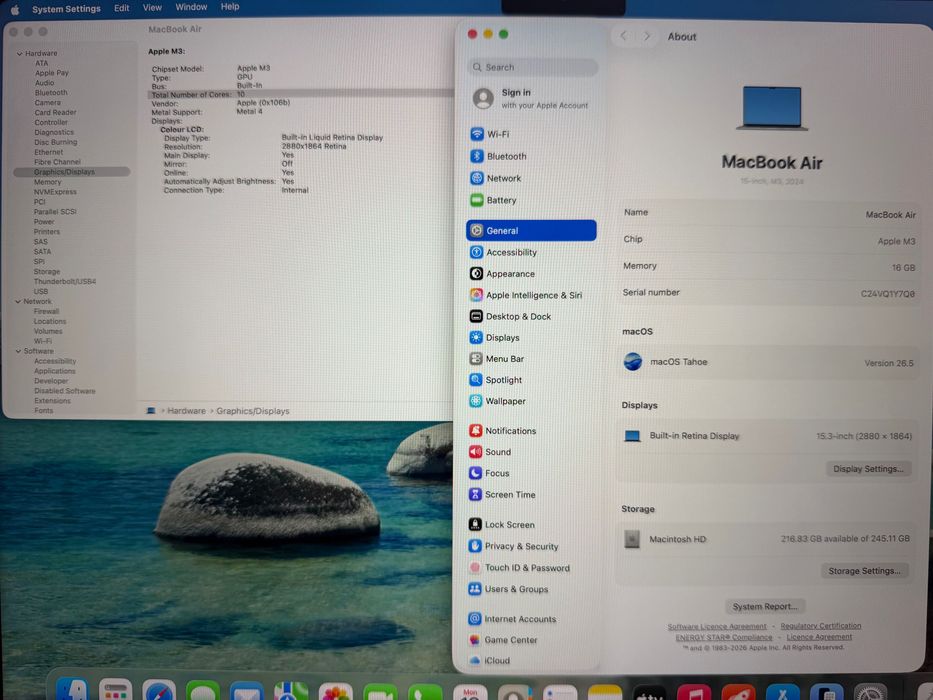The width and height of the screenshot is (933, 700).
Task: Open the Edit menu
Action: pyautogui.click(x=121, y=8)
